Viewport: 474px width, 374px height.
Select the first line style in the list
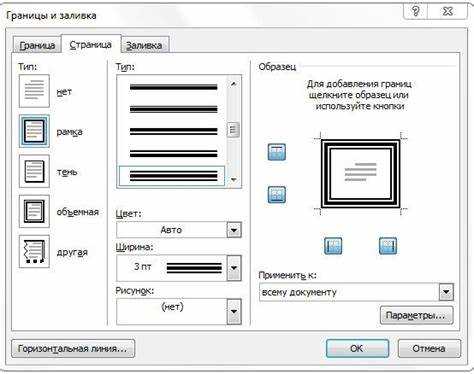173,87
